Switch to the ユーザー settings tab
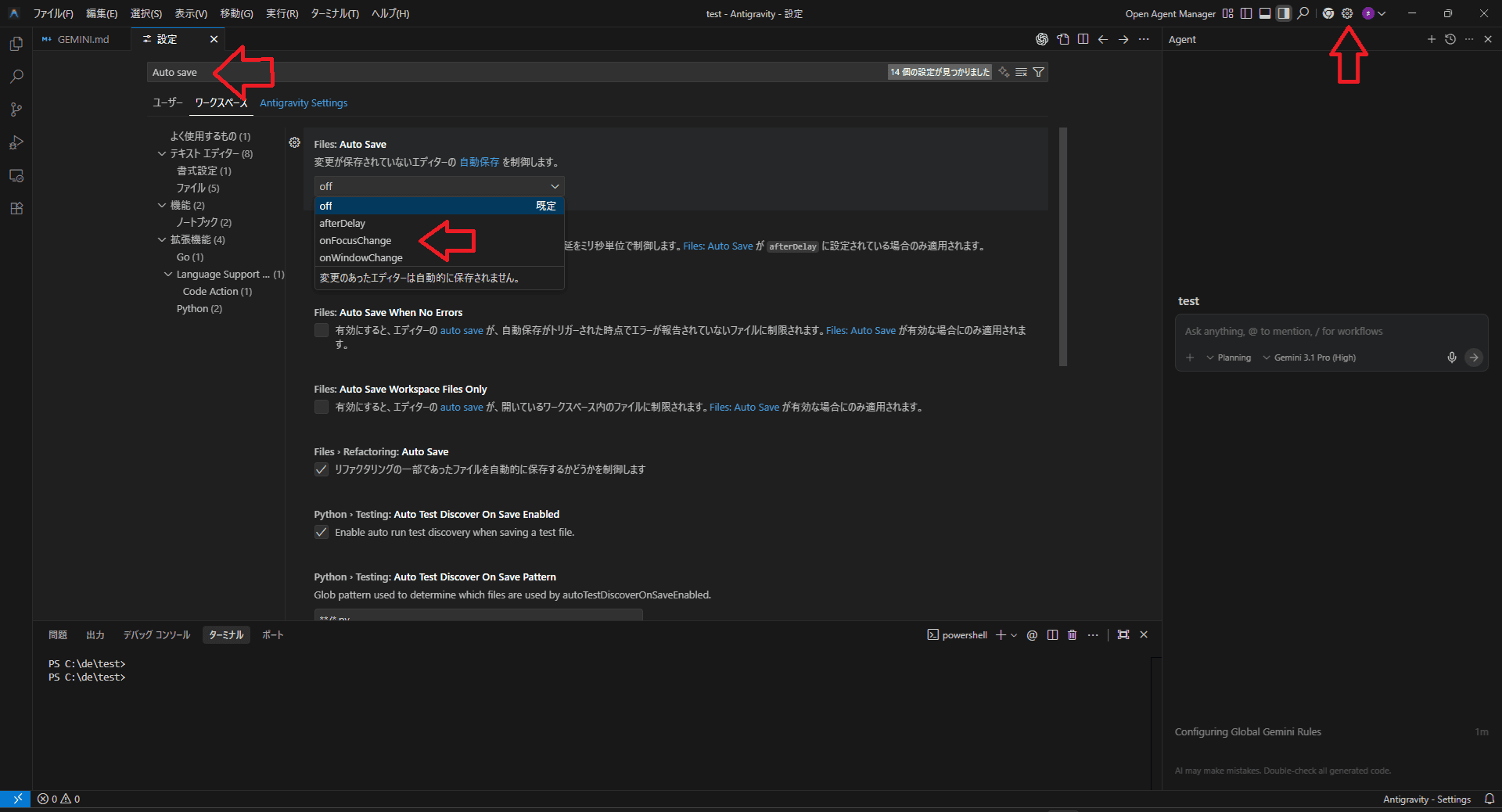The width and height of the screenshot is (1502, 812). [167, 102]
